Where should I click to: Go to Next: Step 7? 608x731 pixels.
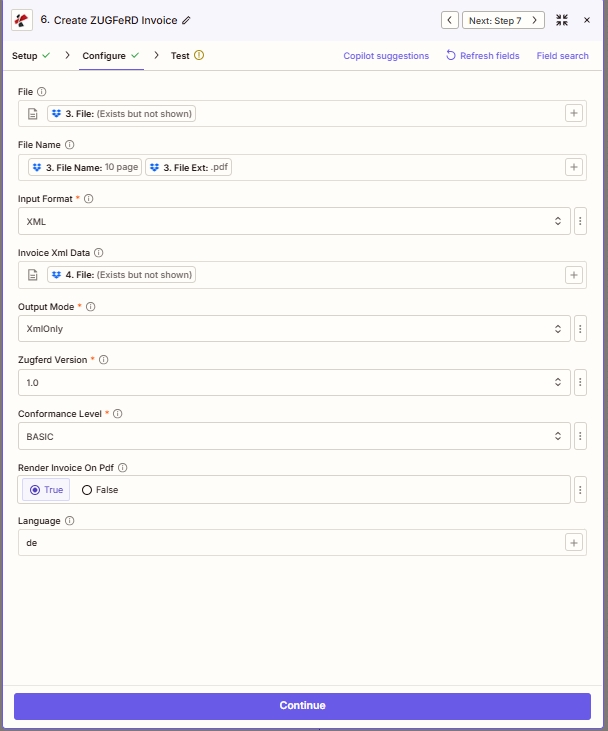click(503, 21)
